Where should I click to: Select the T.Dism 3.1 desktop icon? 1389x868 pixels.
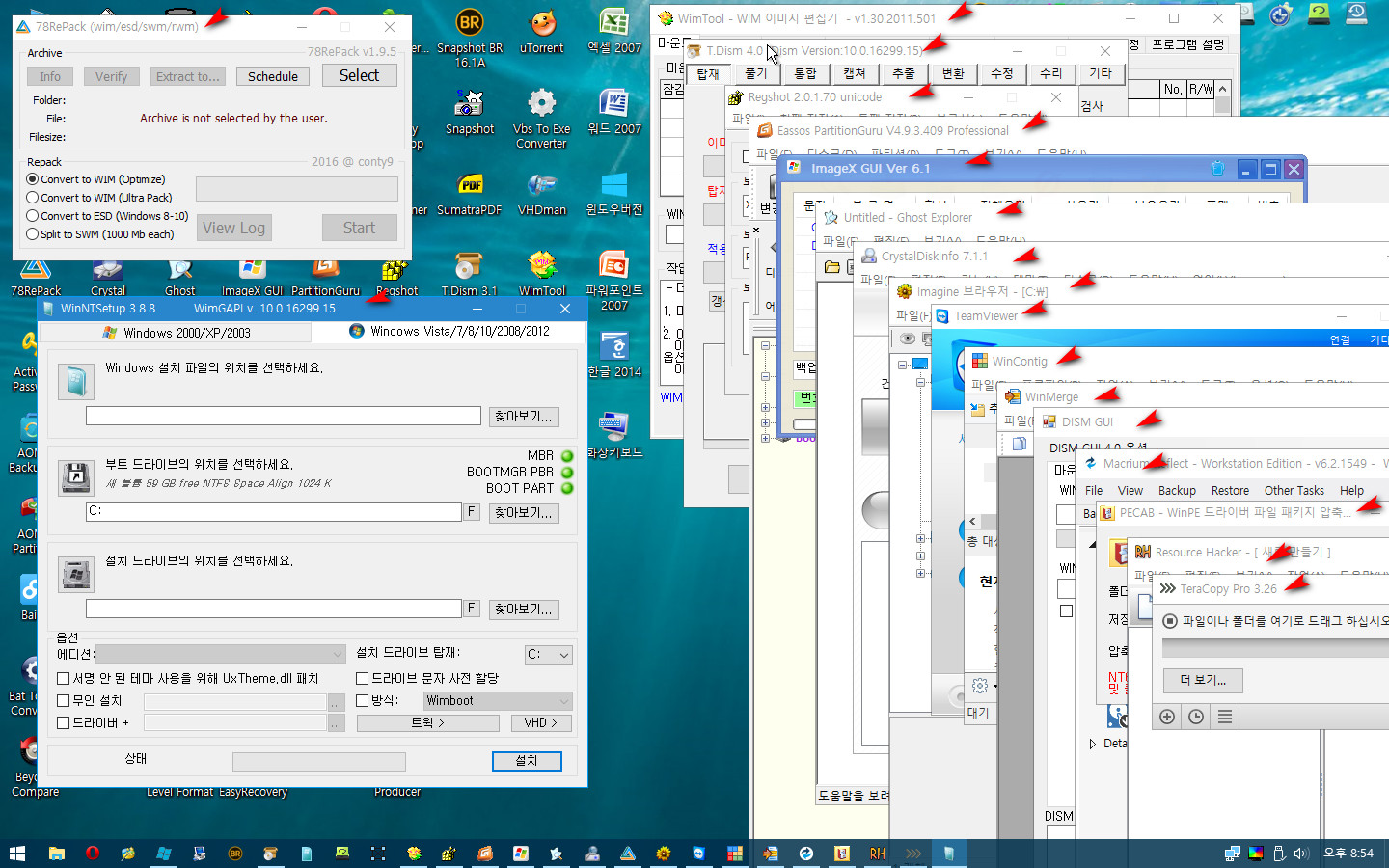coord(470,273)
